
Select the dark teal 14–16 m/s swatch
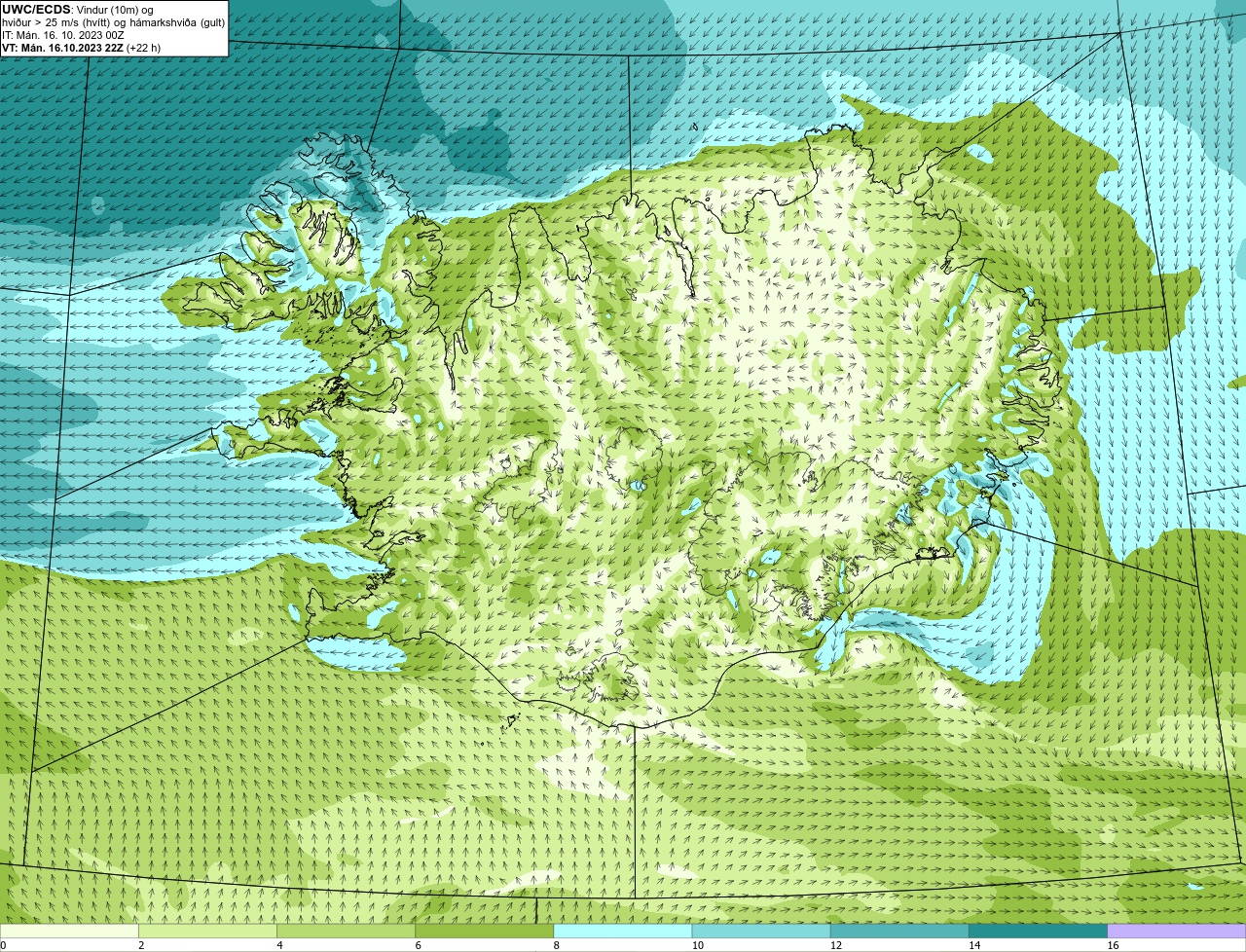(1038, 932)
